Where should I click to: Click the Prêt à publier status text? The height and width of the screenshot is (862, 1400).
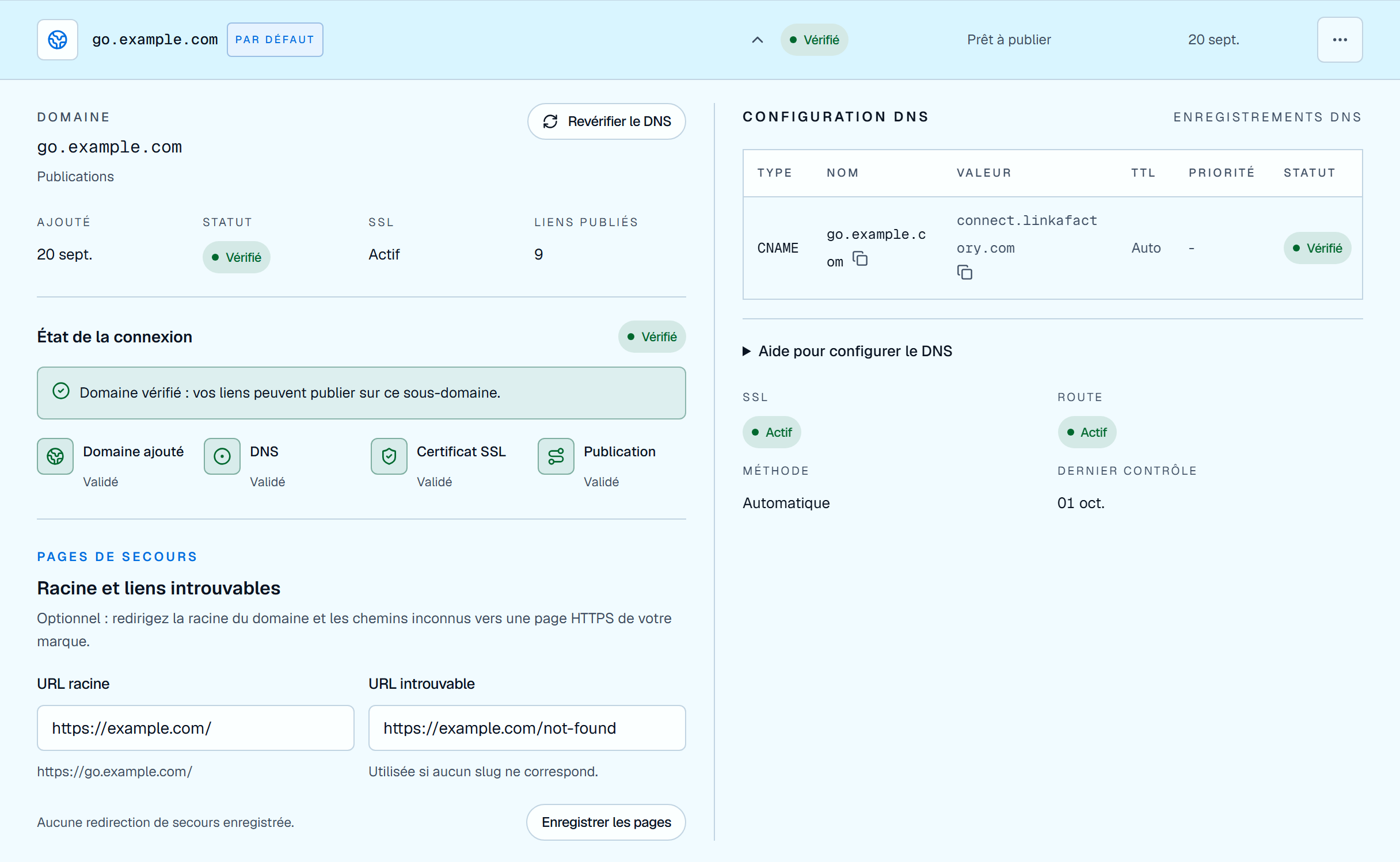pos(1009,40)
